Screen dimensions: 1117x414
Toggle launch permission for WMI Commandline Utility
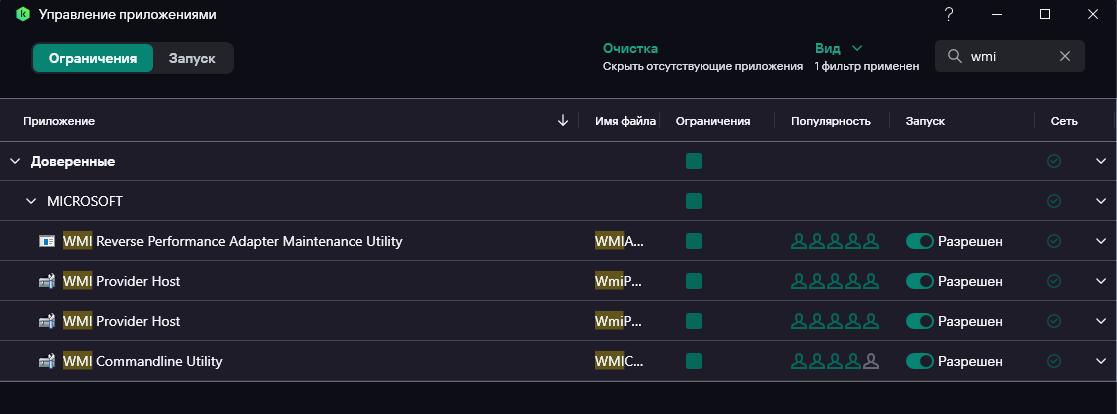coord(919,361)
